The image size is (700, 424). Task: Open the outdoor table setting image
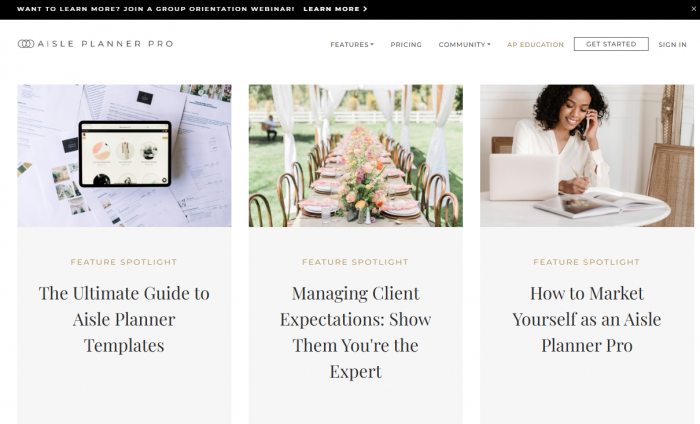coord(356,156)
